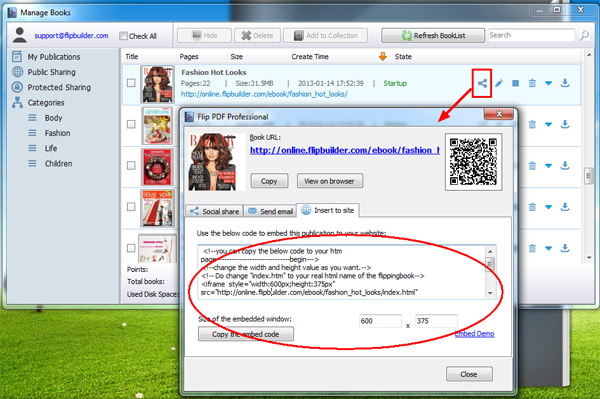
Task: Maximize the Manage Books window
Action: coord(557,9)
